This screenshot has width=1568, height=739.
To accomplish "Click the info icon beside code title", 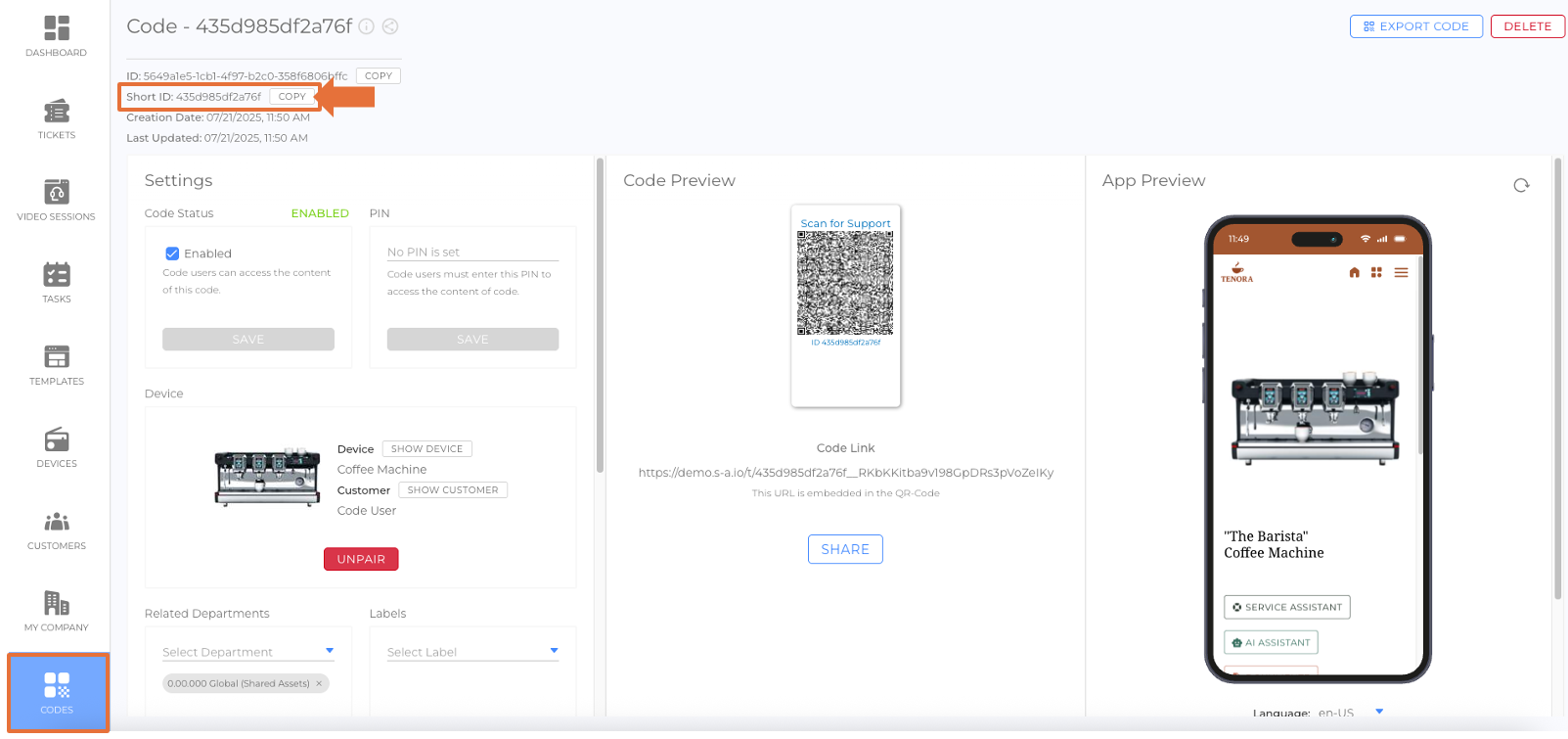I will coord(366,26).
